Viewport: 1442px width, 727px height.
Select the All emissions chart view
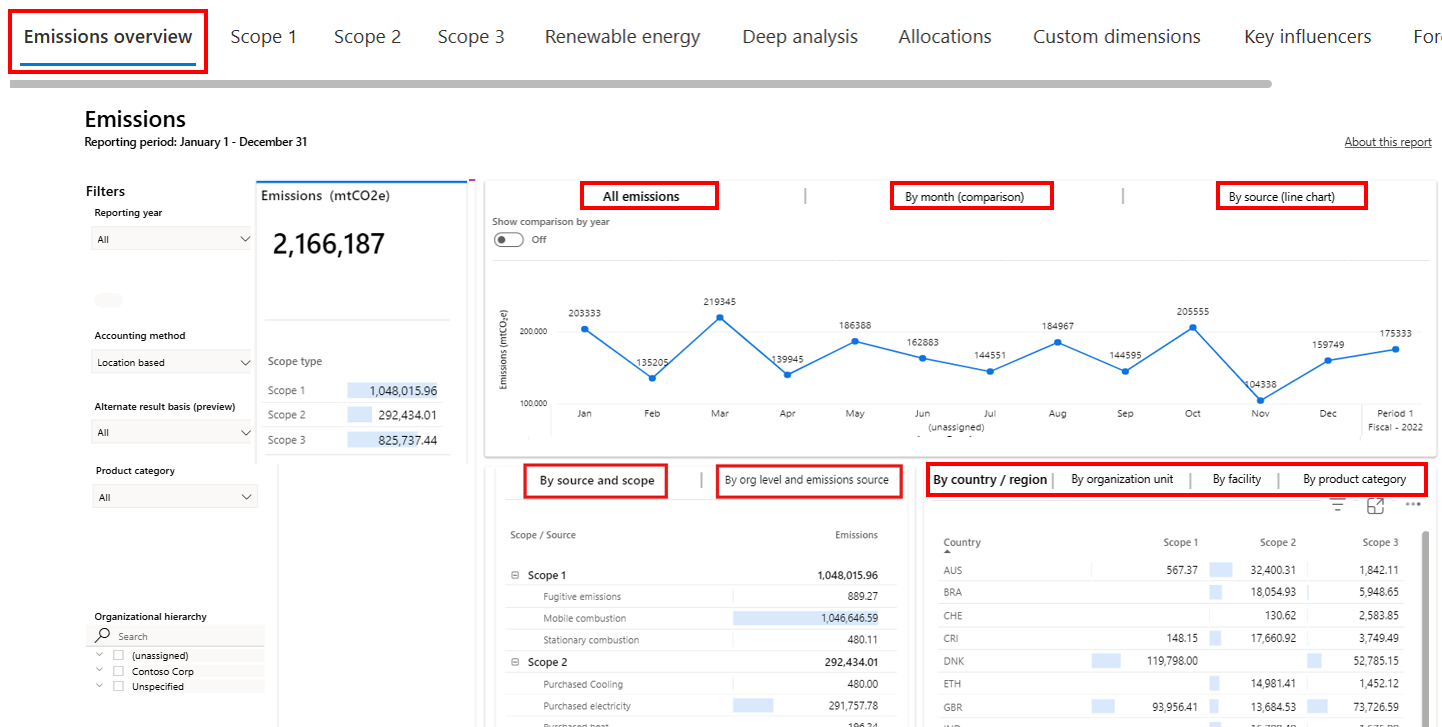(641, 196)
